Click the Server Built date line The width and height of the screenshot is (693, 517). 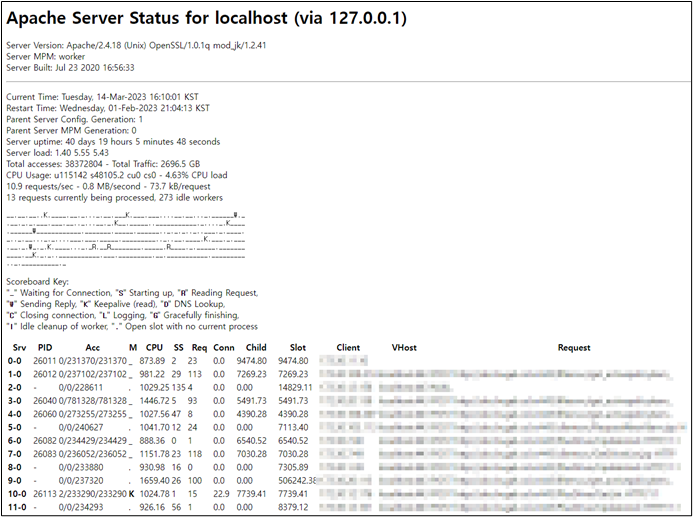click(70, 68)
